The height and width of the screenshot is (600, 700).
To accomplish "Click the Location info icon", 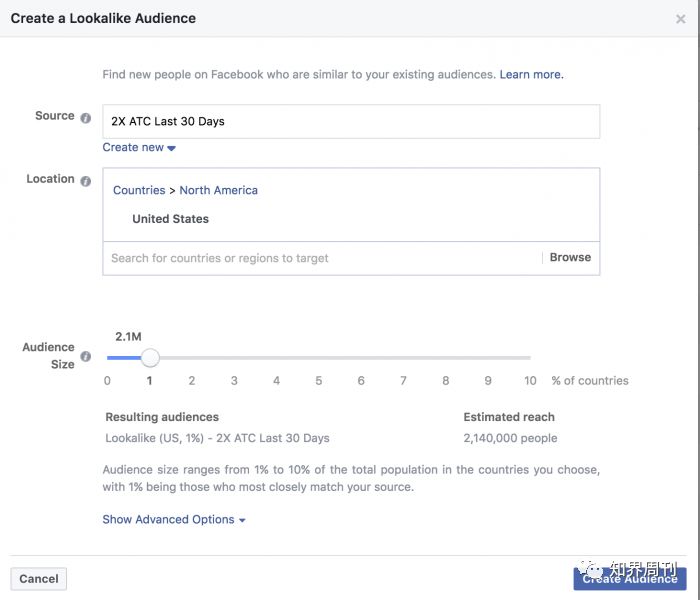I will pyautogui.click(x=86, y=181).
